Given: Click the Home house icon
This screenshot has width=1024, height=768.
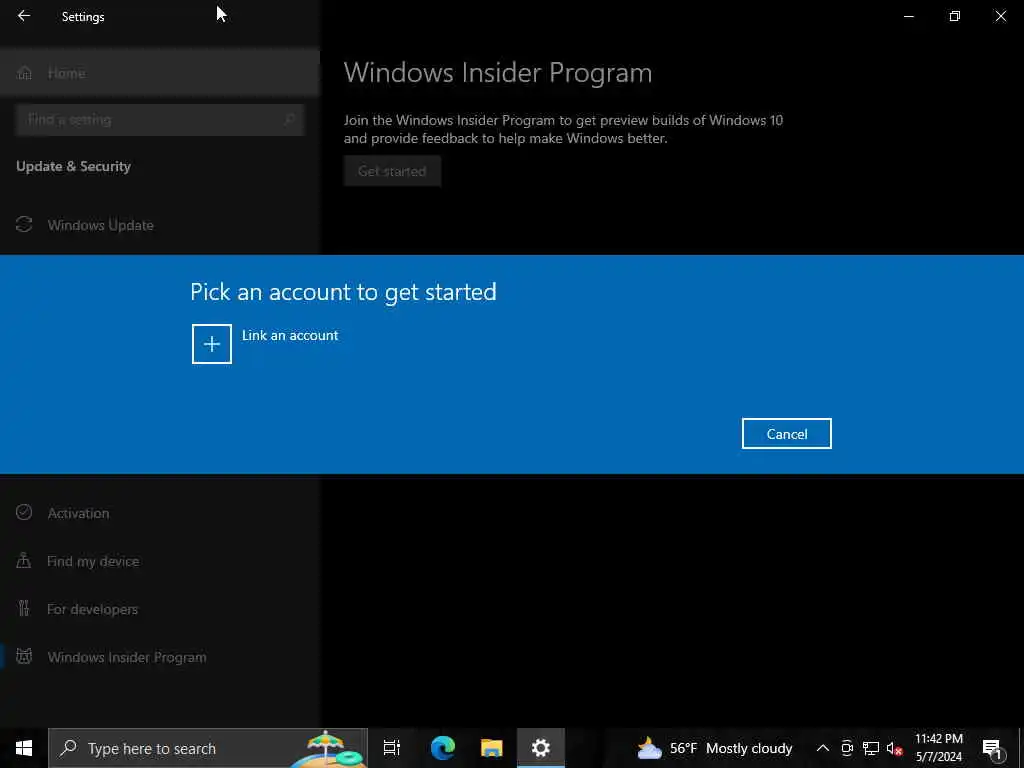Looking at the screenshot, I should [25, 72].
